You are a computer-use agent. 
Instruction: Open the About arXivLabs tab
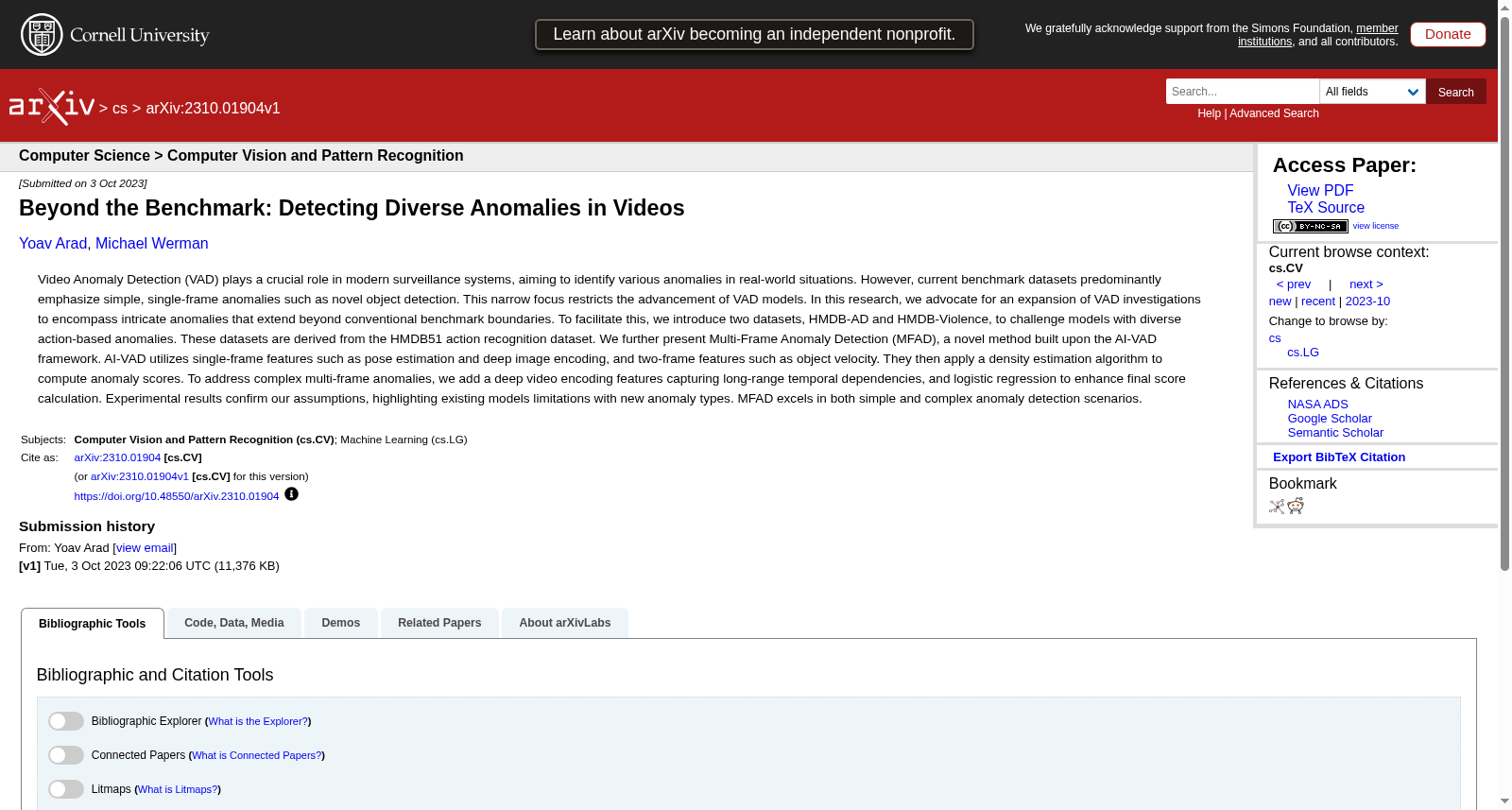pyautogui.click(x=565, y=623)
